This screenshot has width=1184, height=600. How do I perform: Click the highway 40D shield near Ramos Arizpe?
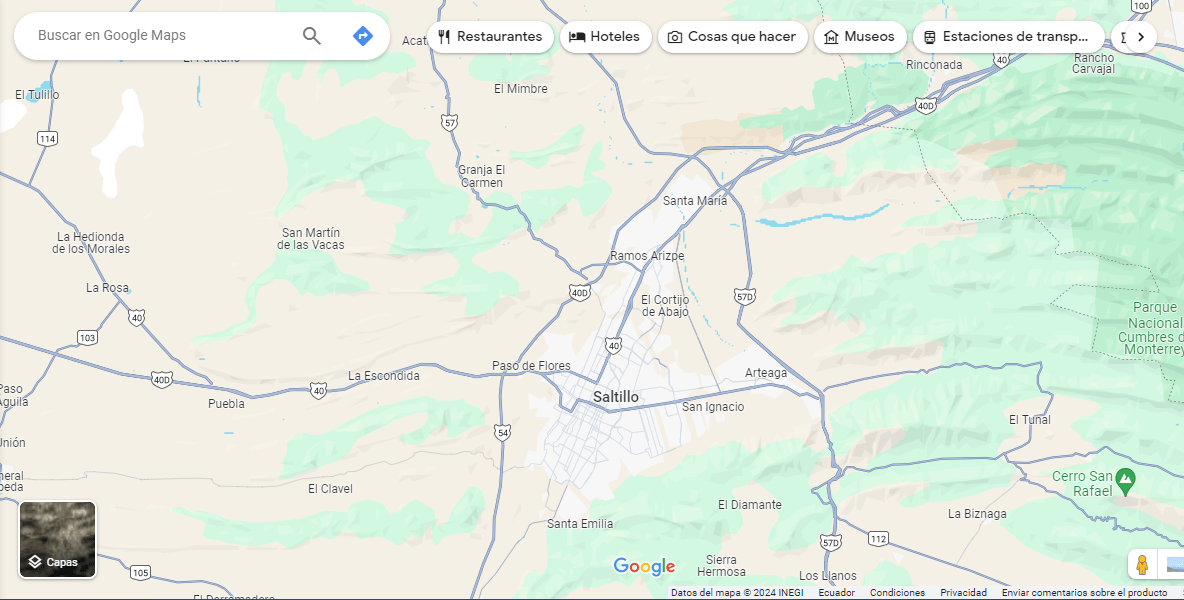click(579, 293)
